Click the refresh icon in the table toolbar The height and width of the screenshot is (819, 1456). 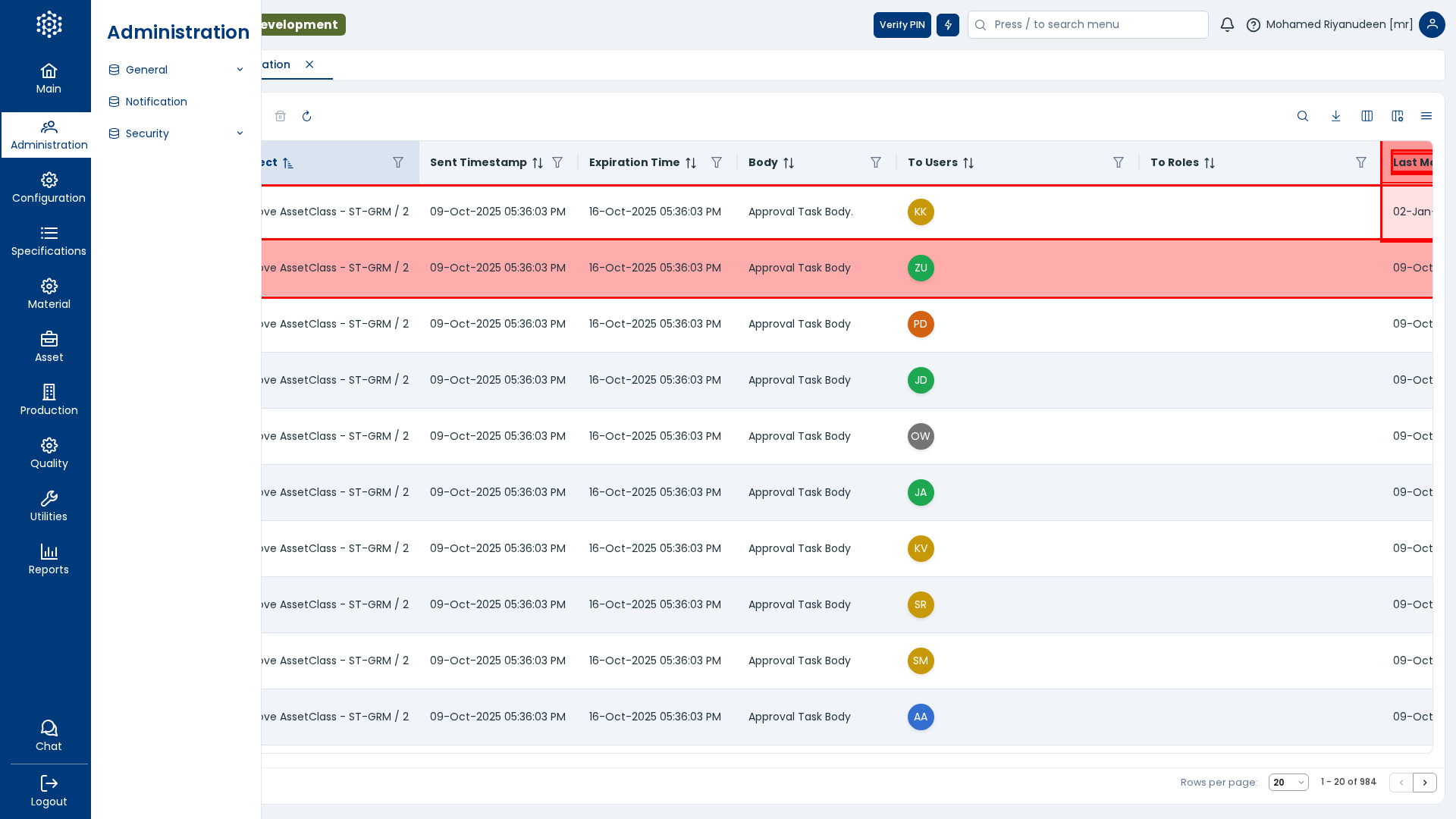pyautogui.click(x=306, y=116)
